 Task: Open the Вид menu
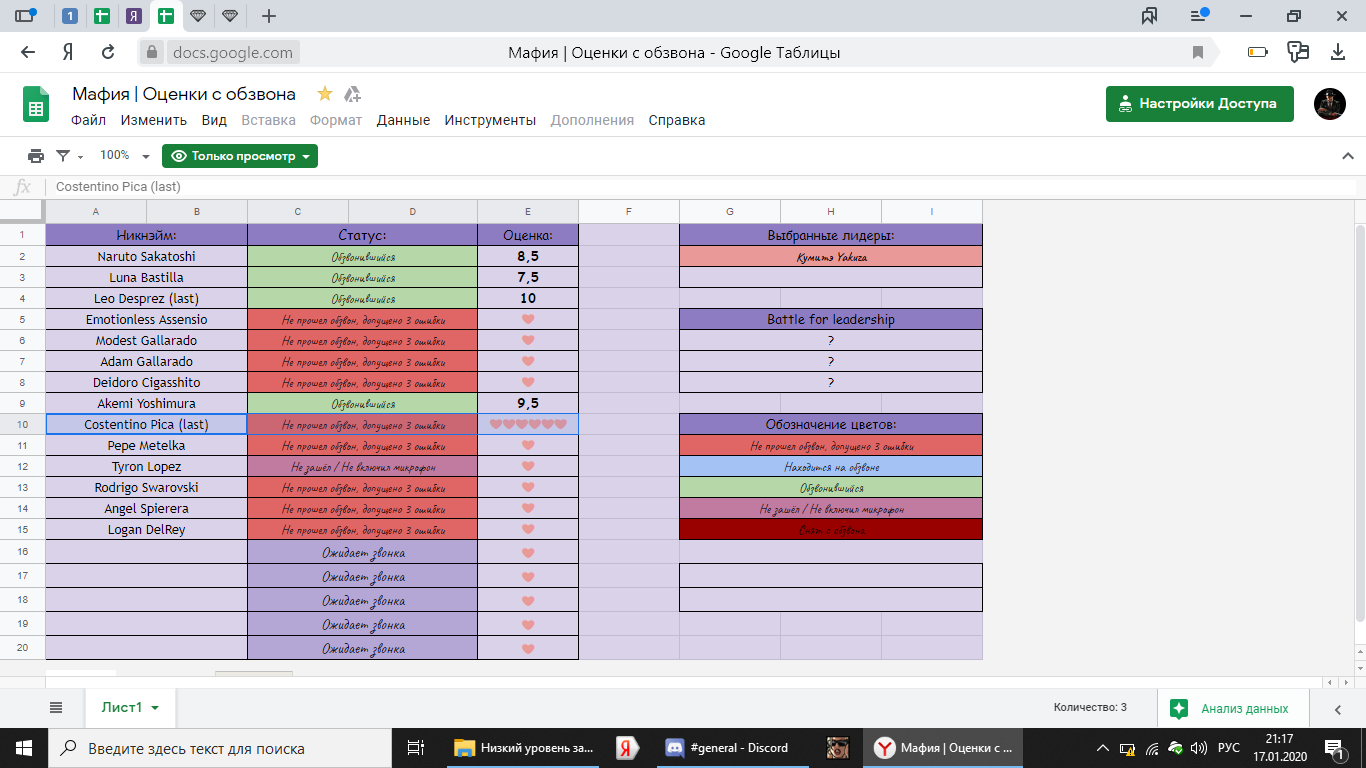click(214, 120)
